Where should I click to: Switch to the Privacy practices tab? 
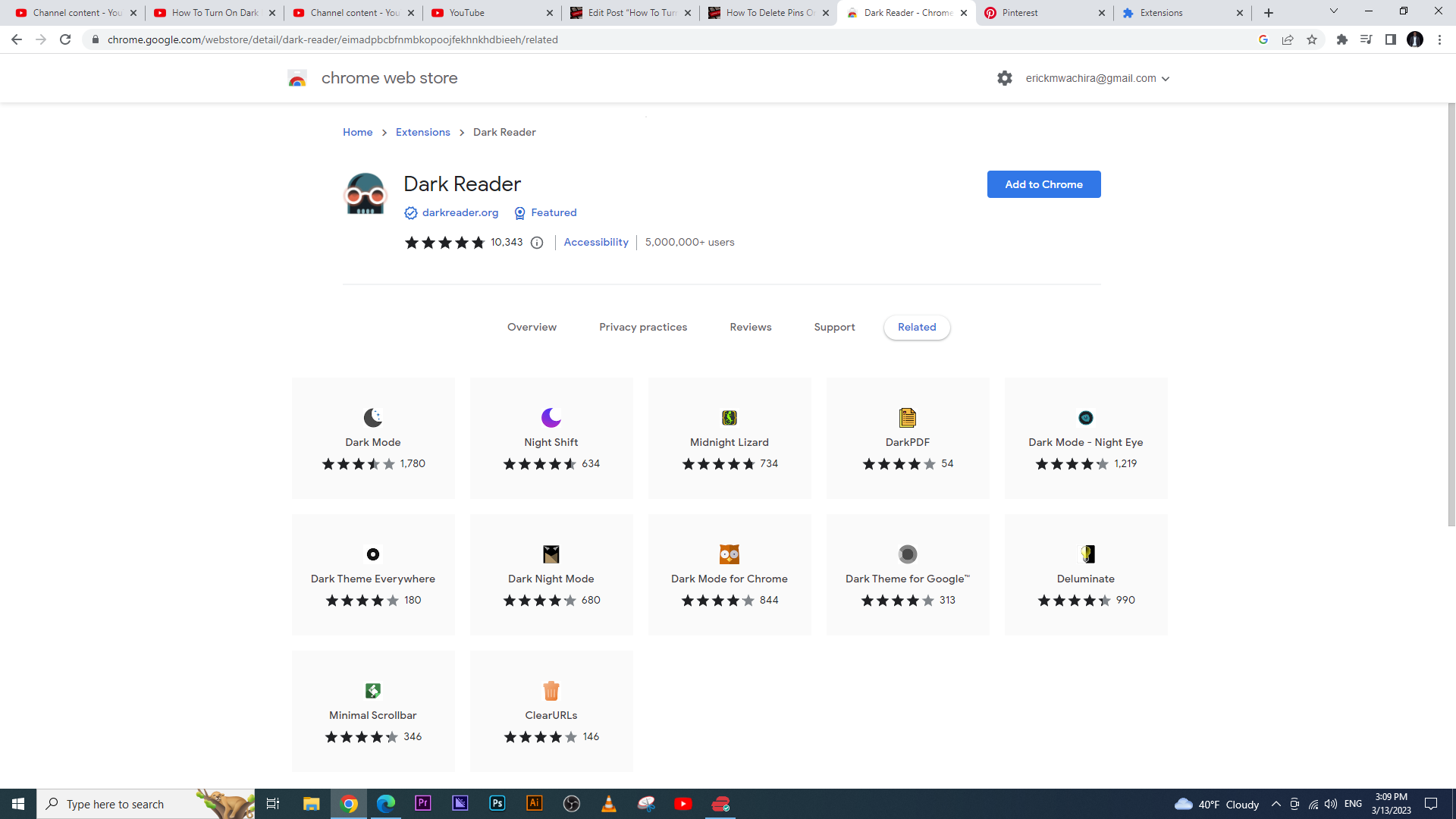pyautogui.click(x=643, y=328)
